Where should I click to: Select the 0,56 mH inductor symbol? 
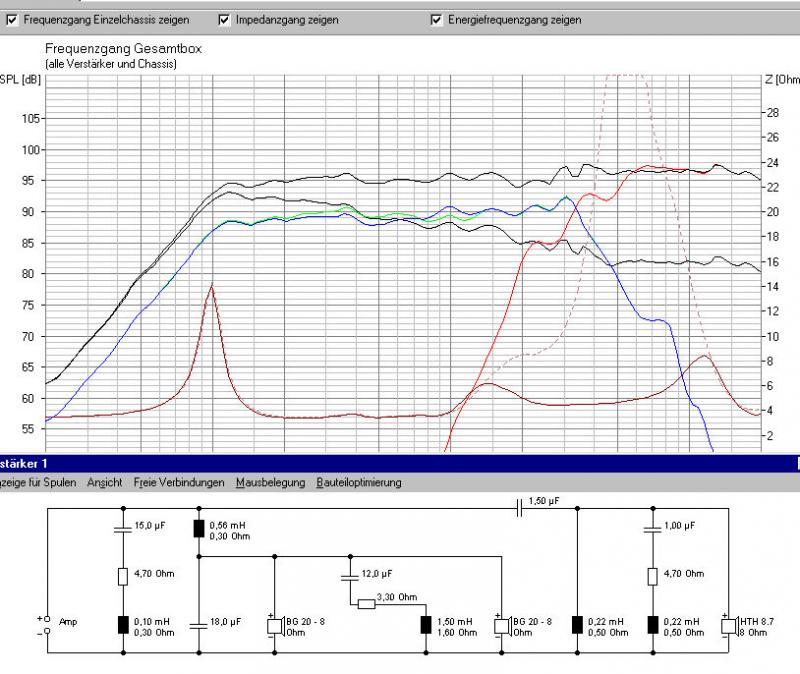(199, 530)
